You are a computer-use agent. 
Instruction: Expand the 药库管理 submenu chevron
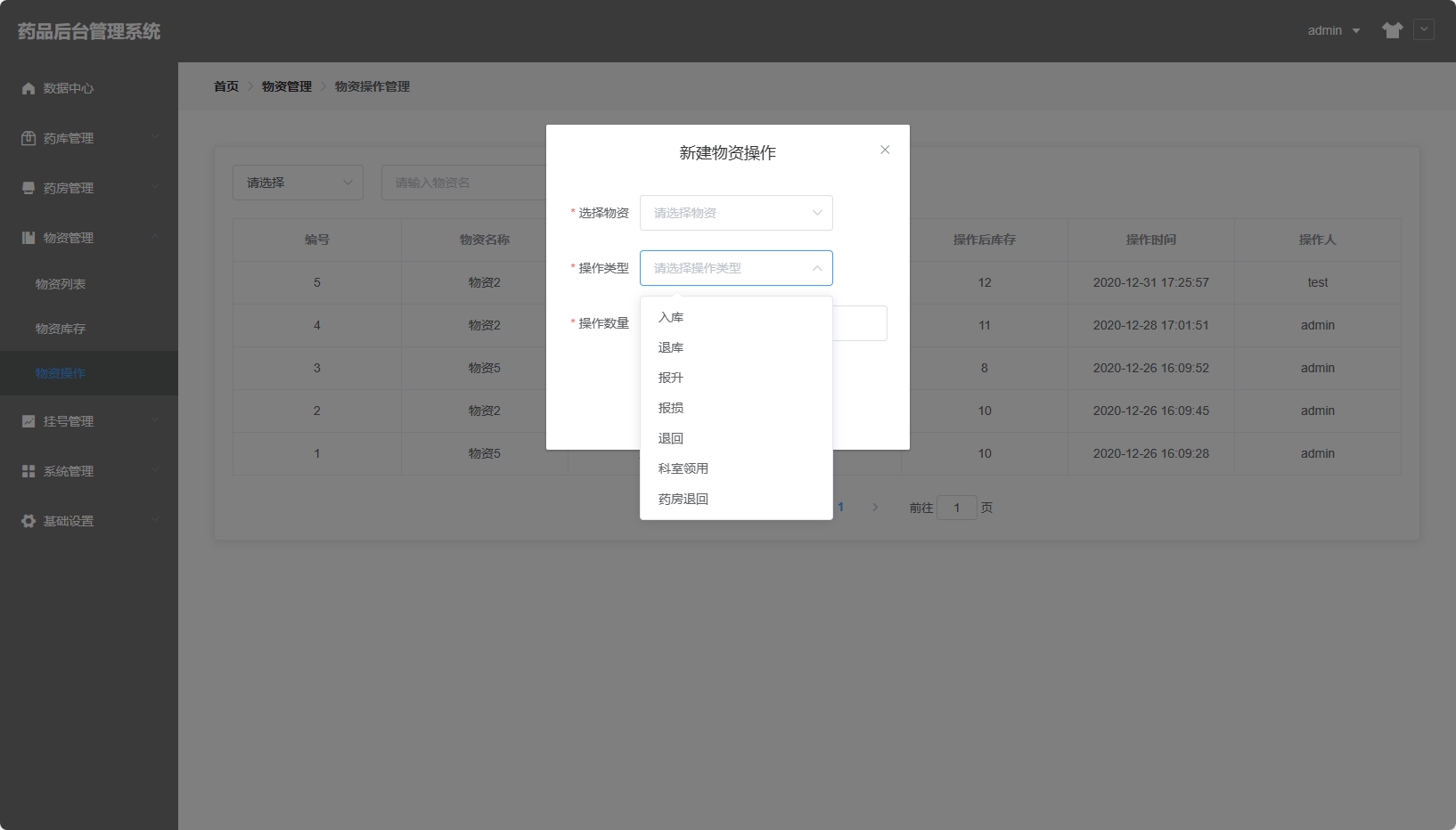[x=156, y=136]
